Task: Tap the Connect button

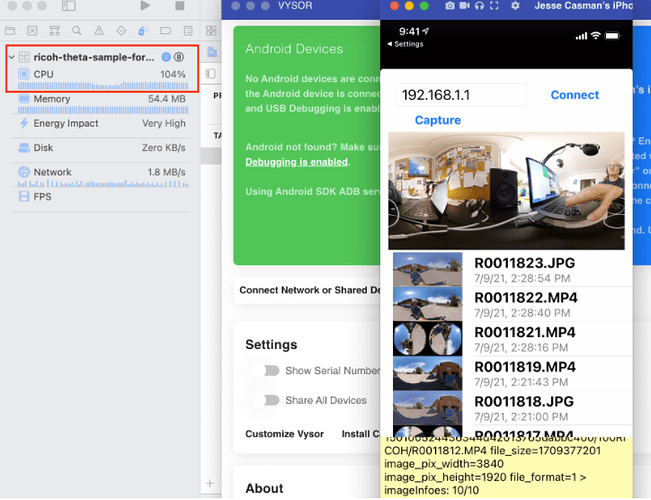Action: point(575,95)
